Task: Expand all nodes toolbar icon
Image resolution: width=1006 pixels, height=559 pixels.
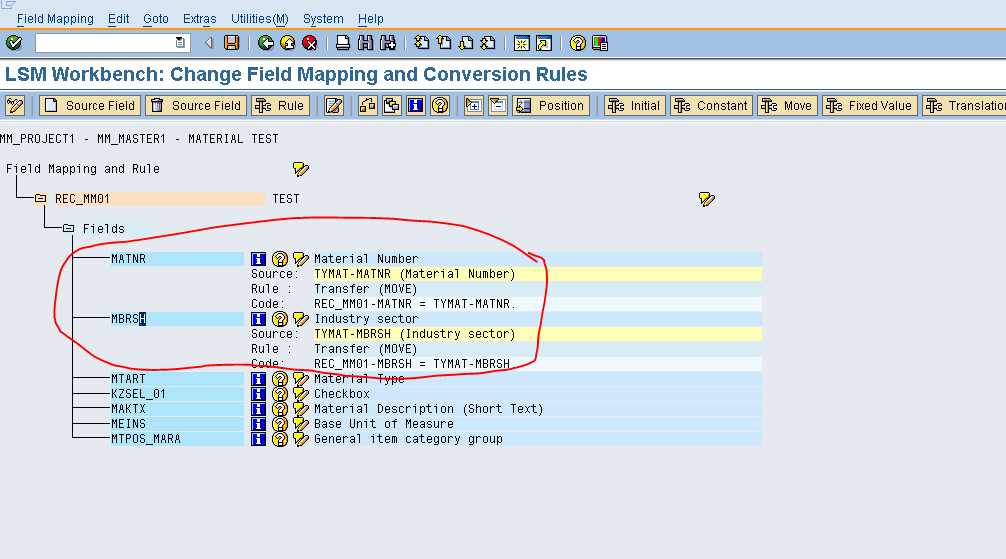Action: tap(473, 105)
